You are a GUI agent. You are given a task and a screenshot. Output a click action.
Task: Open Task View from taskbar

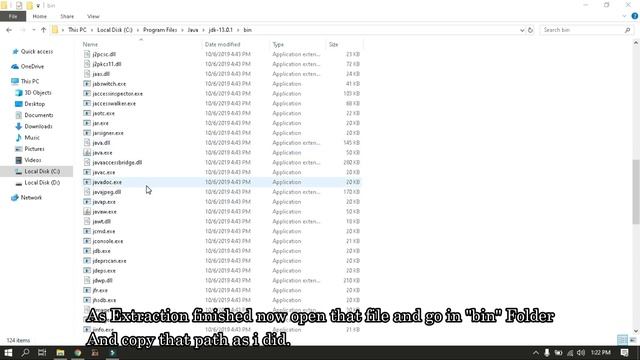42,353
